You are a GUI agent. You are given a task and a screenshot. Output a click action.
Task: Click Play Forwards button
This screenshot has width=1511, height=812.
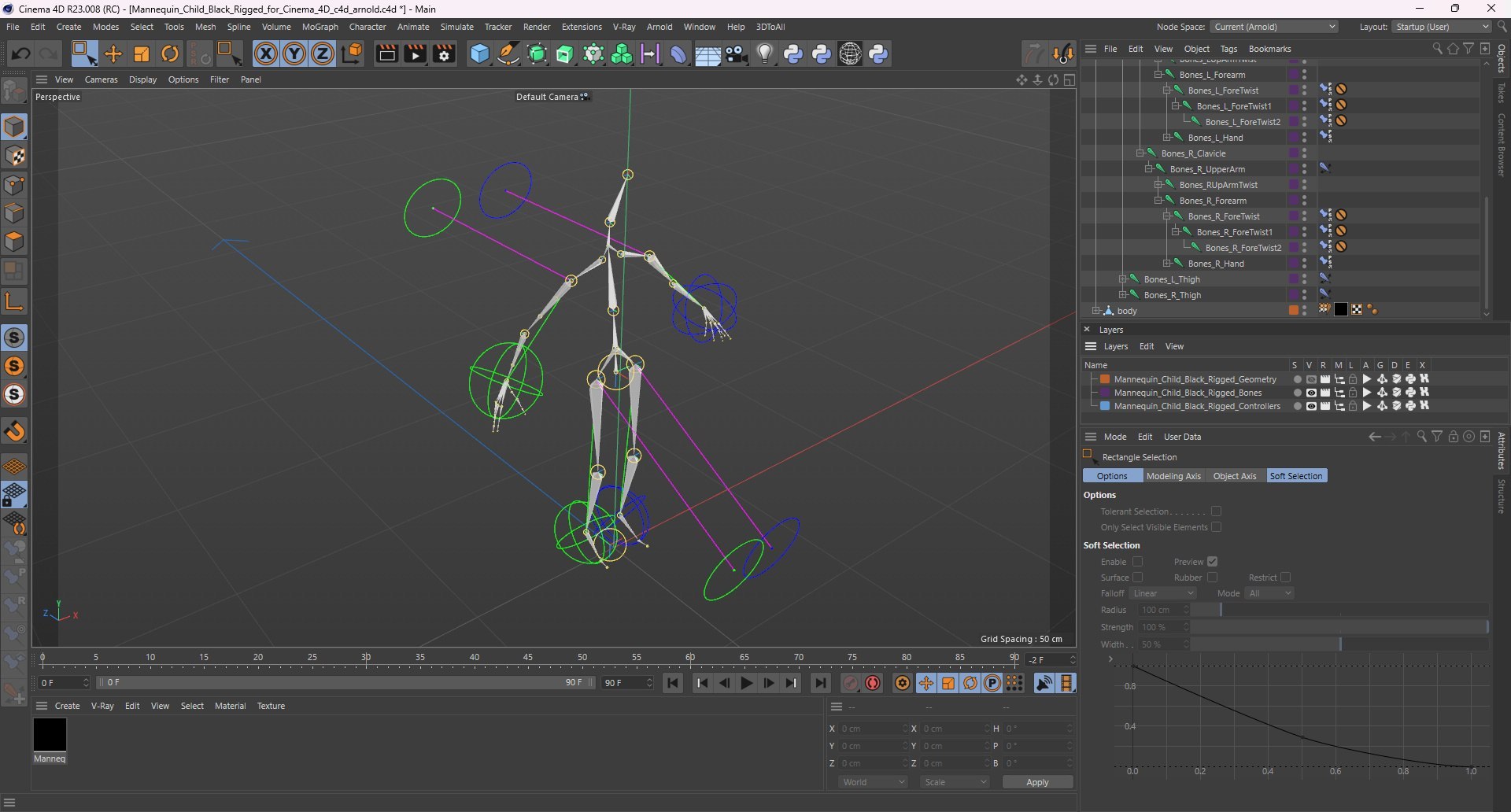[747, 683]
